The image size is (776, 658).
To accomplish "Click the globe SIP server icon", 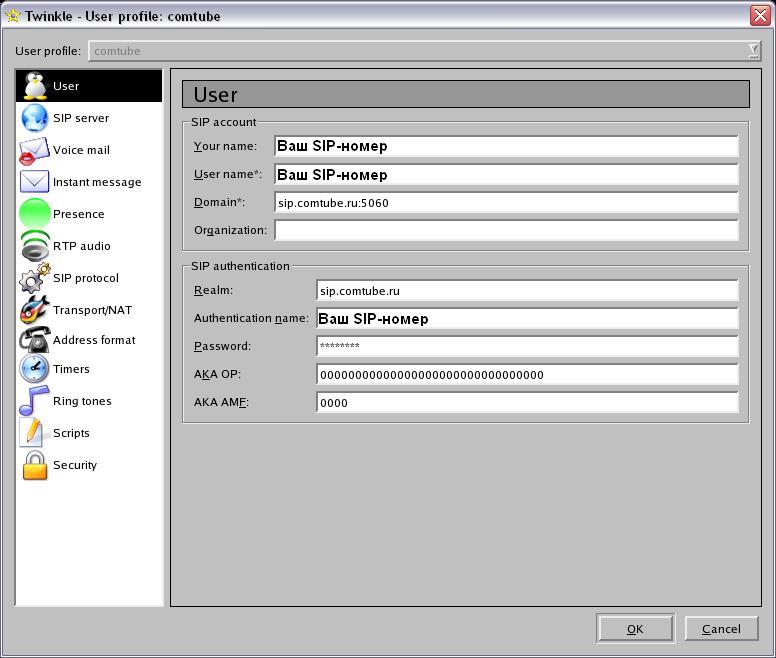I will pyautogui.click(x=34, y=118).
